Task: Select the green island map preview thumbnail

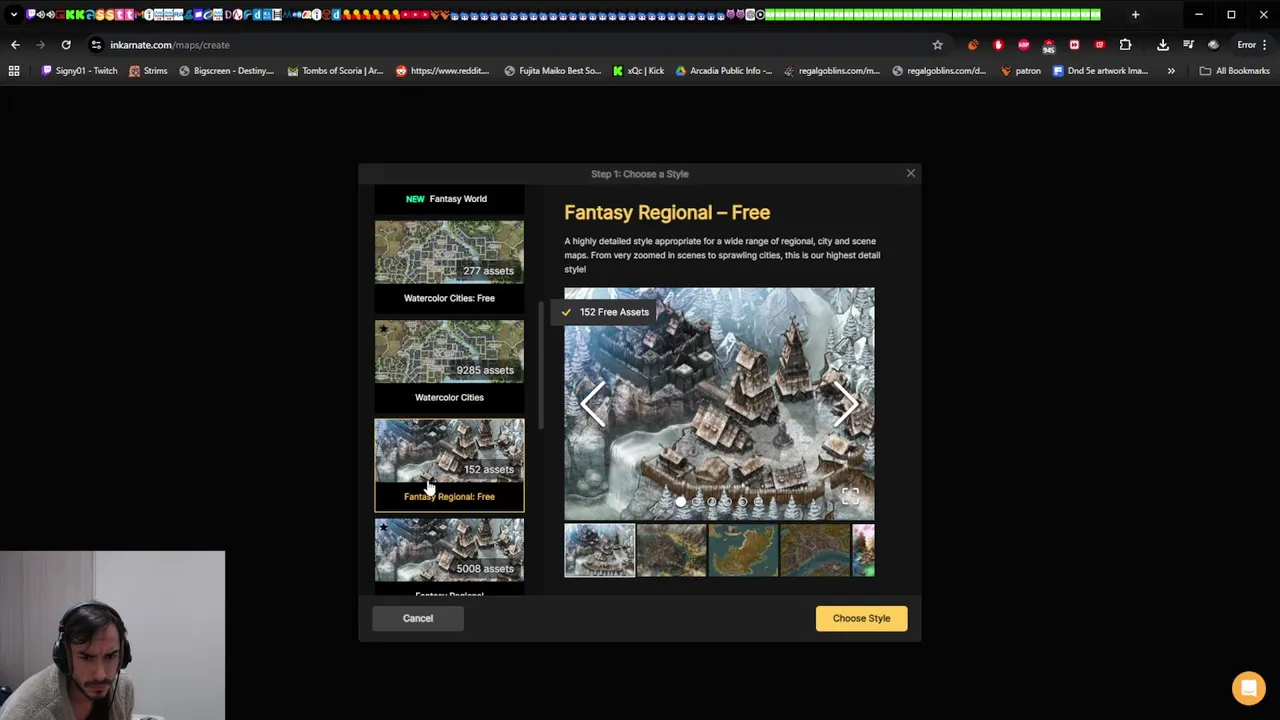Action: (x=743, y=550)
